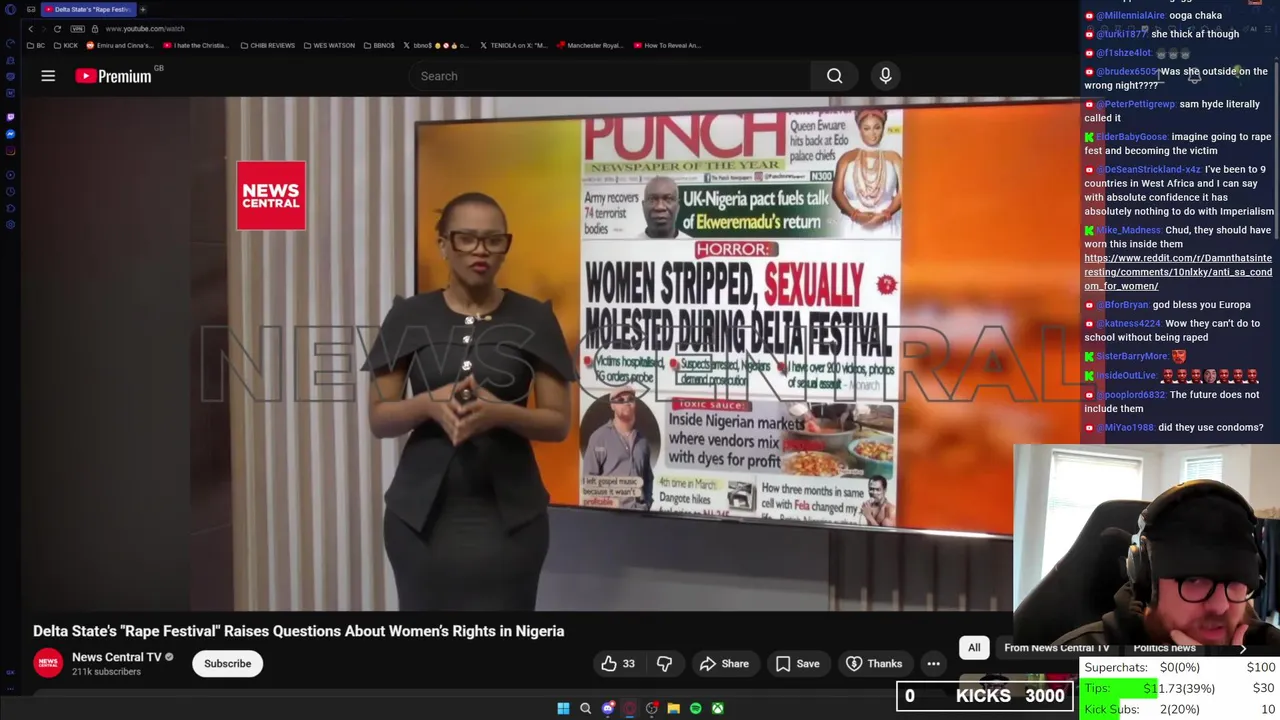Open more actions three-dot menu
This screenshot has width=1280, height=720.
pos(933,663)
